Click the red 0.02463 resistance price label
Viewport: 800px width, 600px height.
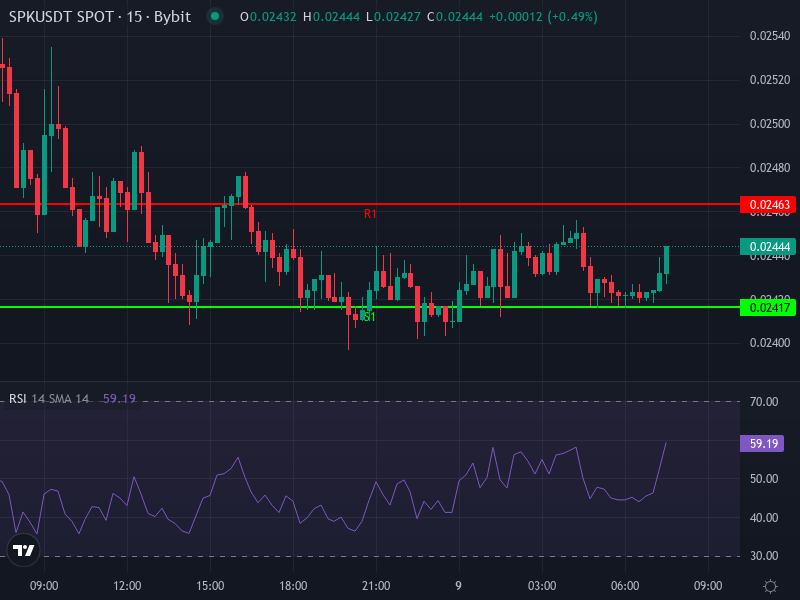[x=766, y=205]
